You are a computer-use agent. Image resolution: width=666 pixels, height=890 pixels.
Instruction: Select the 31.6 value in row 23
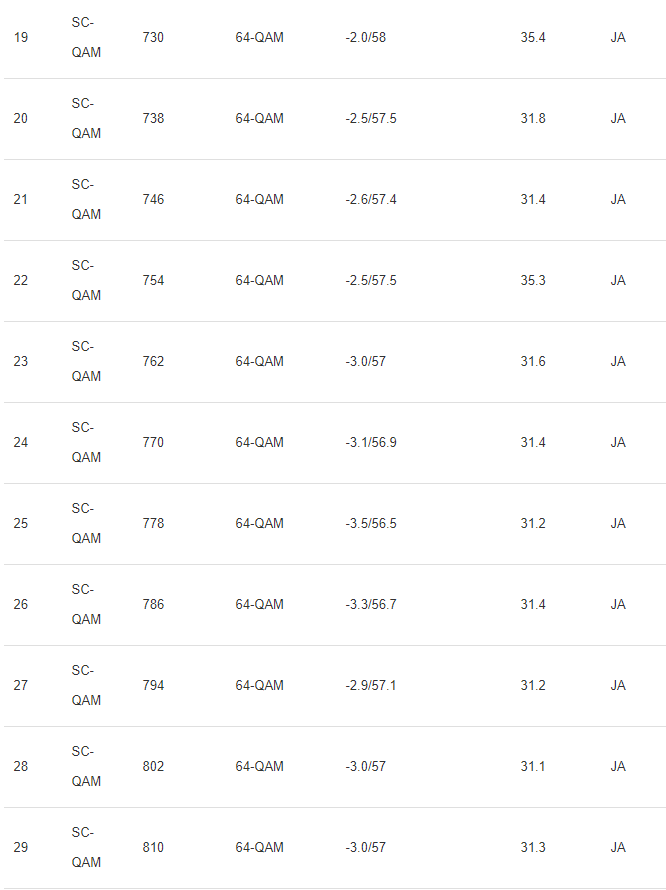(x=533, y=362)
